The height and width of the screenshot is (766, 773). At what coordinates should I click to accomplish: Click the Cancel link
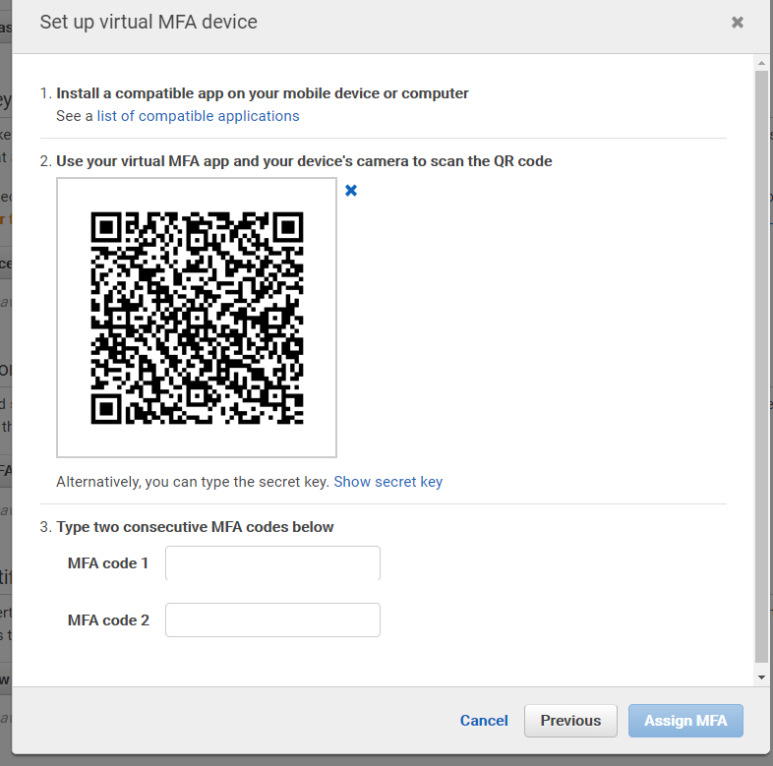(484, 721)
